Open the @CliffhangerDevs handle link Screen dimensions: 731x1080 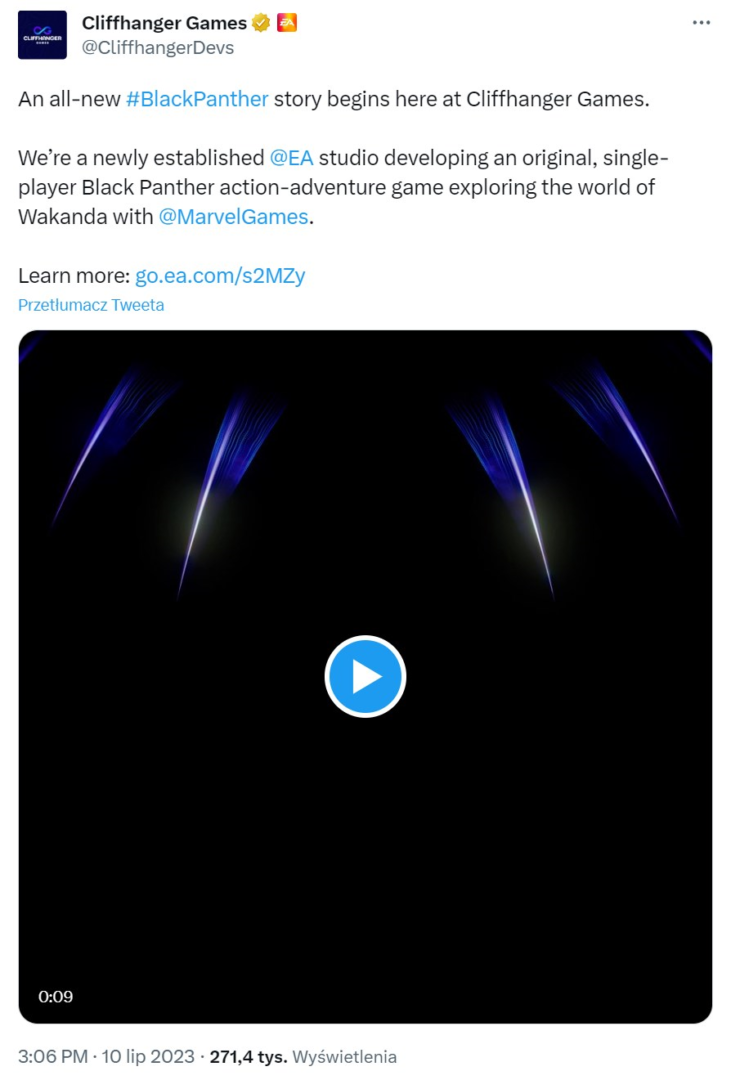[x=157, y=47]
